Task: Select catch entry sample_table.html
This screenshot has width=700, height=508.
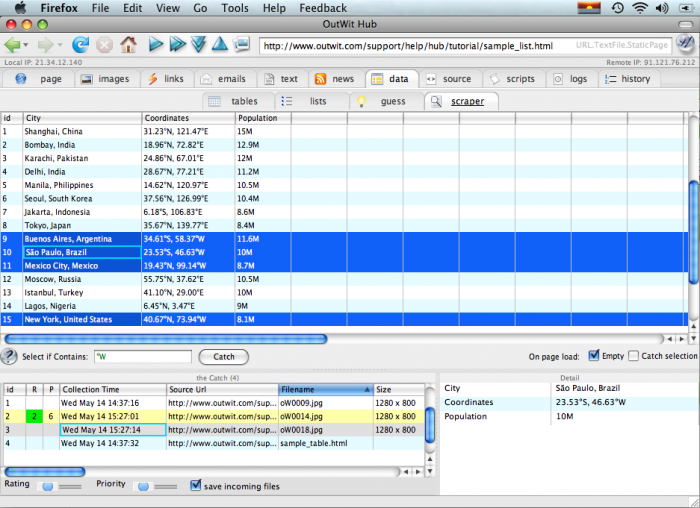Action: click(214, 443)
